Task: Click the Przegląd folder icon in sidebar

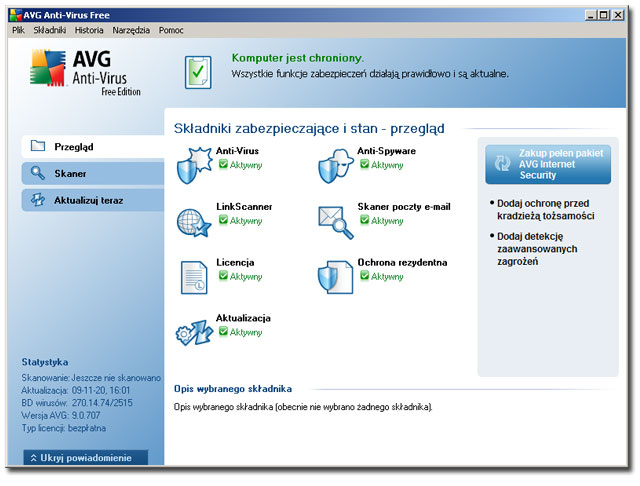Action: (x=38, y=146)
